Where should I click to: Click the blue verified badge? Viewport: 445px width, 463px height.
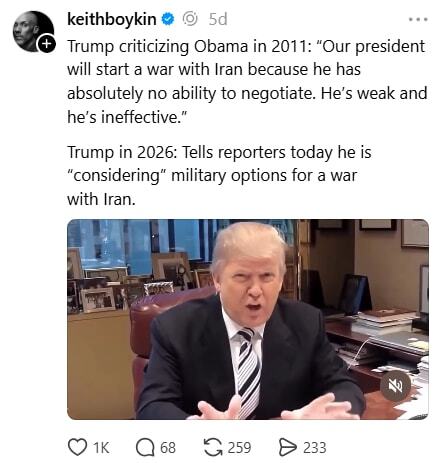pos(168,19)
